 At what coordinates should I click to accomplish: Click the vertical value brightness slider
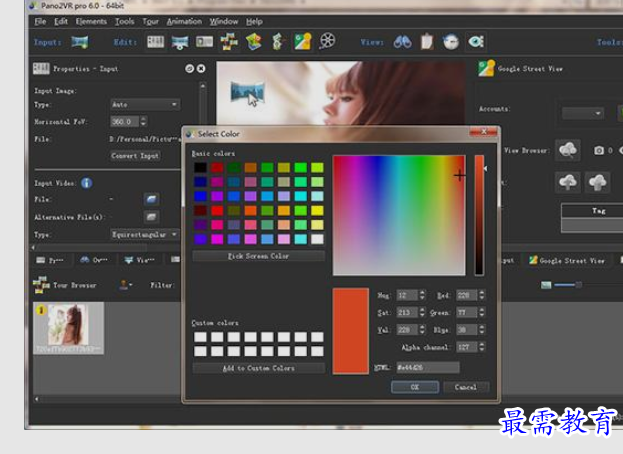click(x=479, y=215)
